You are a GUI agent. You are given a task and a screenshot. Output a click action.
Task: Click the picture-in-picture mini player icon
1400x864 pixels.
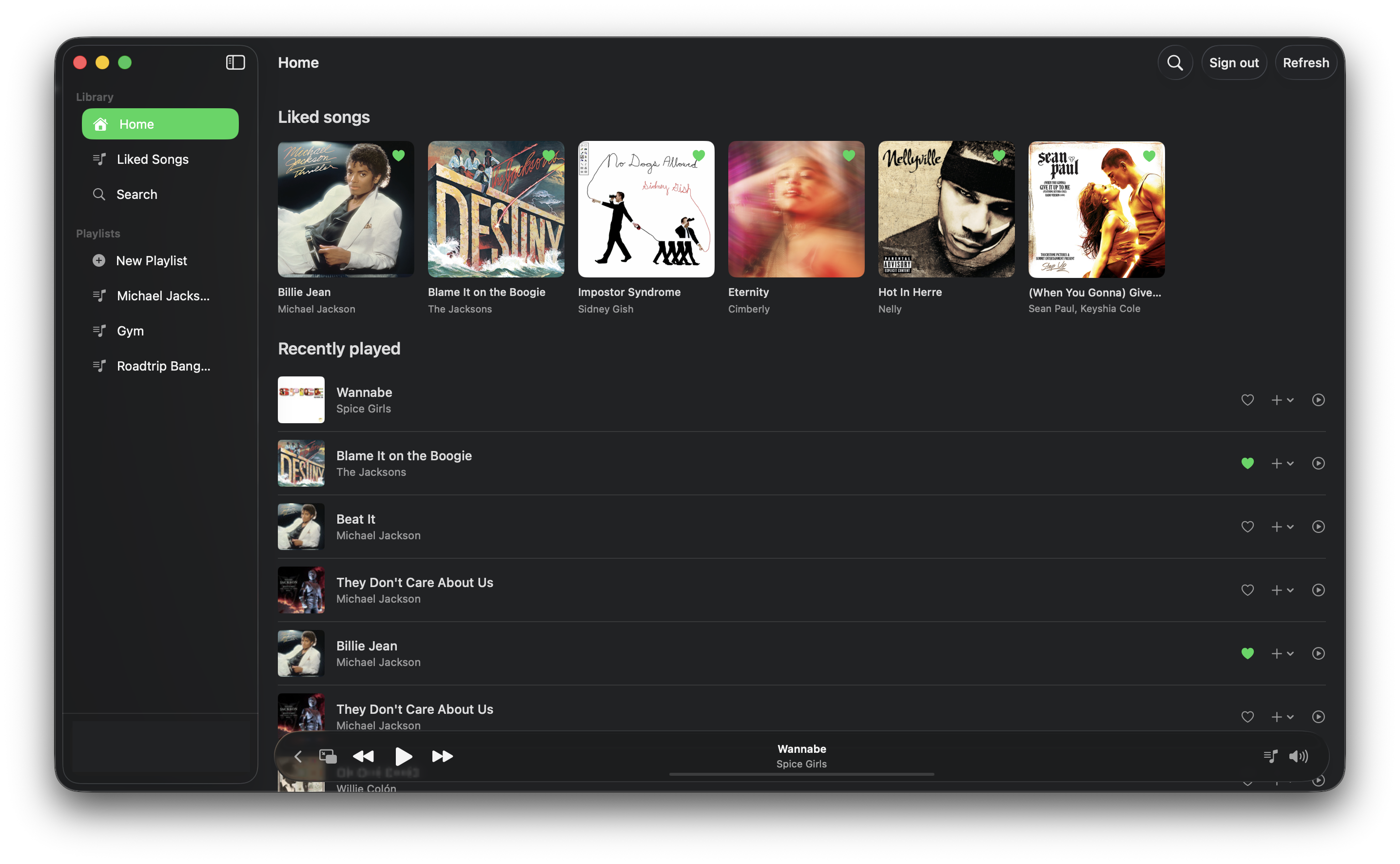coord(328,756)
